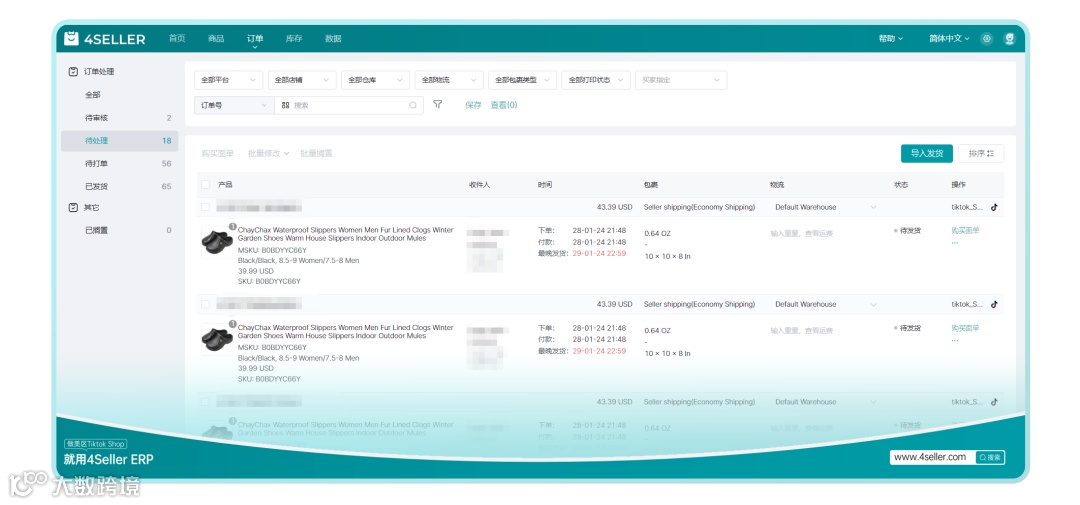Focus weight input on first order

click(x=802, y=234)
